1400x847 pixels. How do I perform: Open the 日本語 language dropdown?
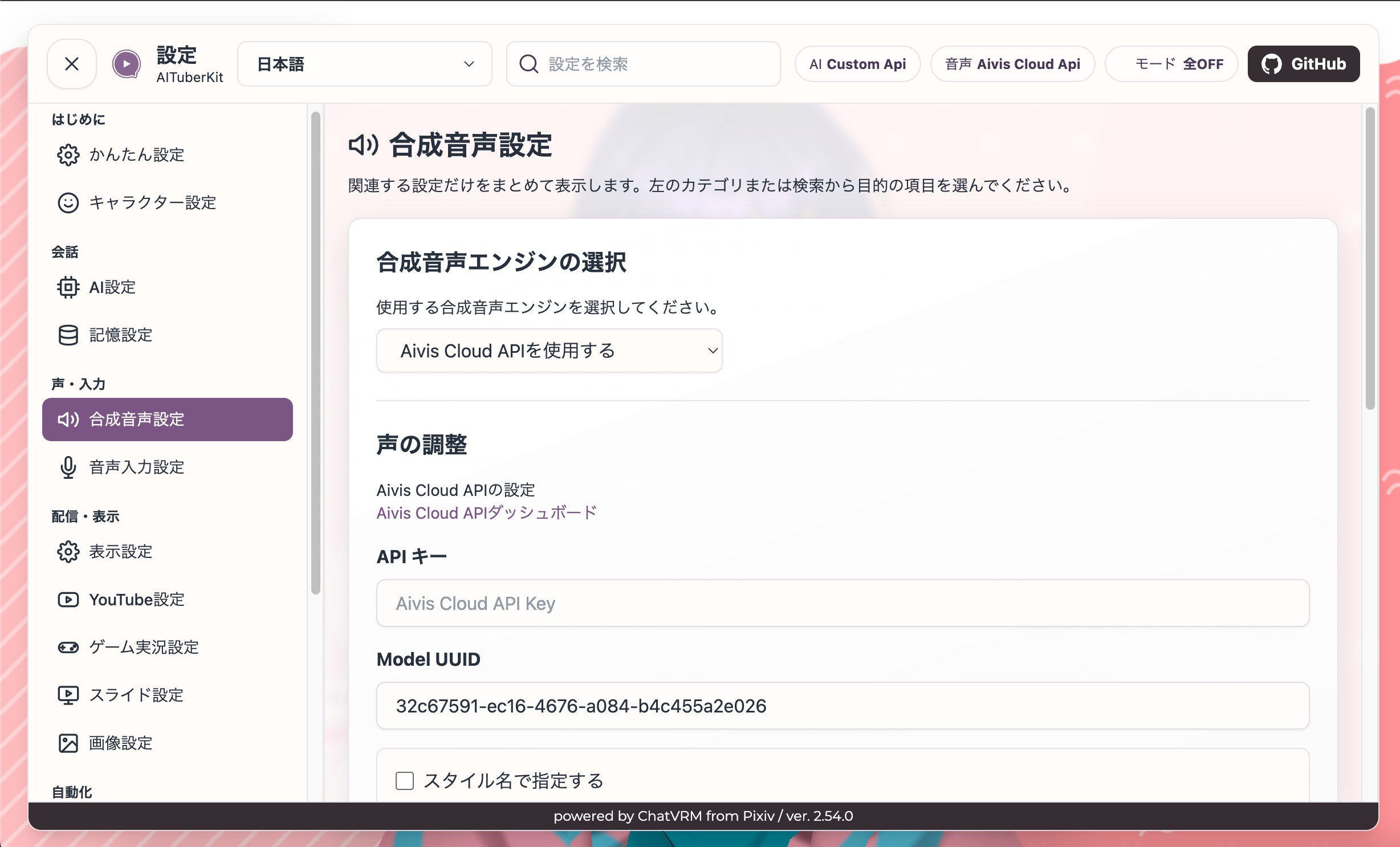coord(365,64)
